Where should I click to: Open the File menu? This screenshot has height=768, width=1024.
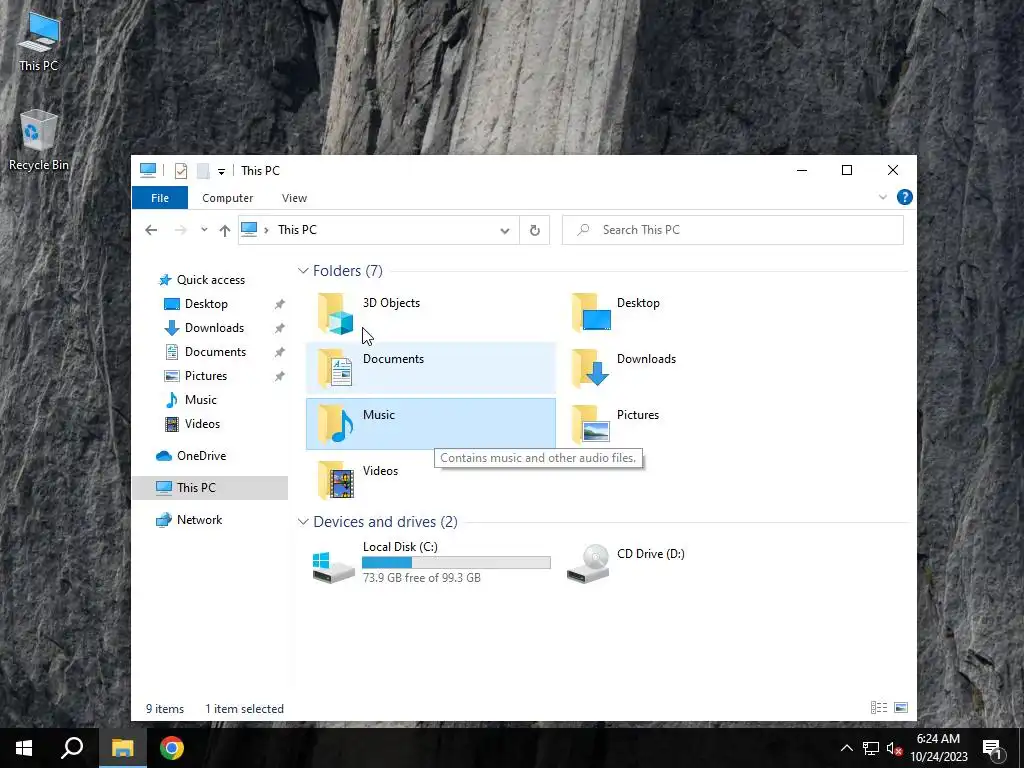tap(160, 198)
